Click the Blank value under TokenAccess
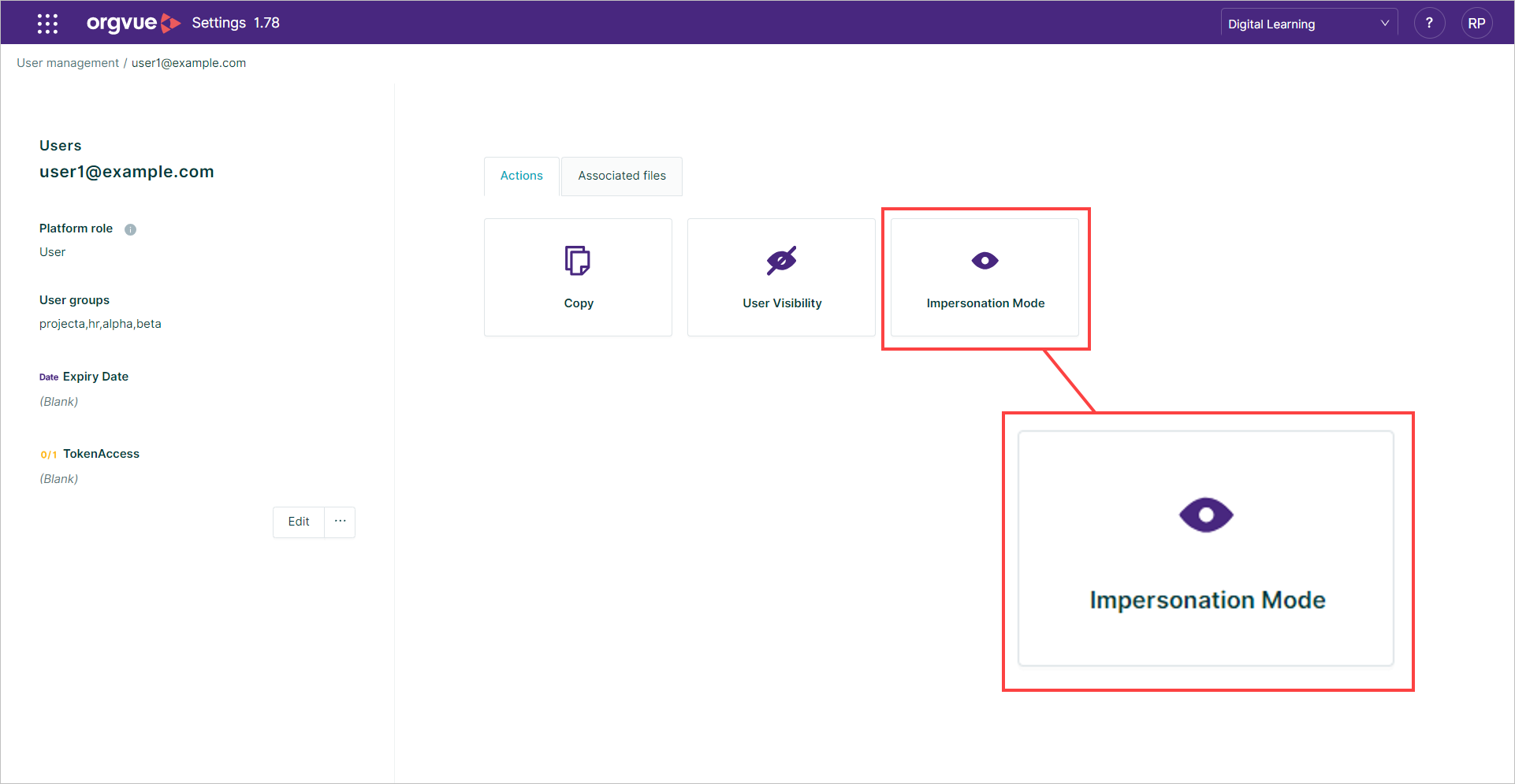The height and width of the screenshot is (784, 1515). pyautogui.click(x=59, y=479)
